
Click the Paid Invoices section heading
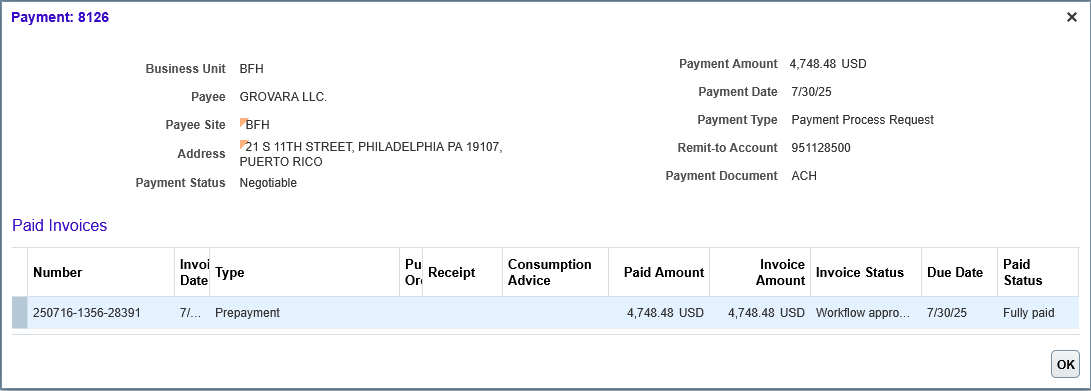(x=60, y=225)
